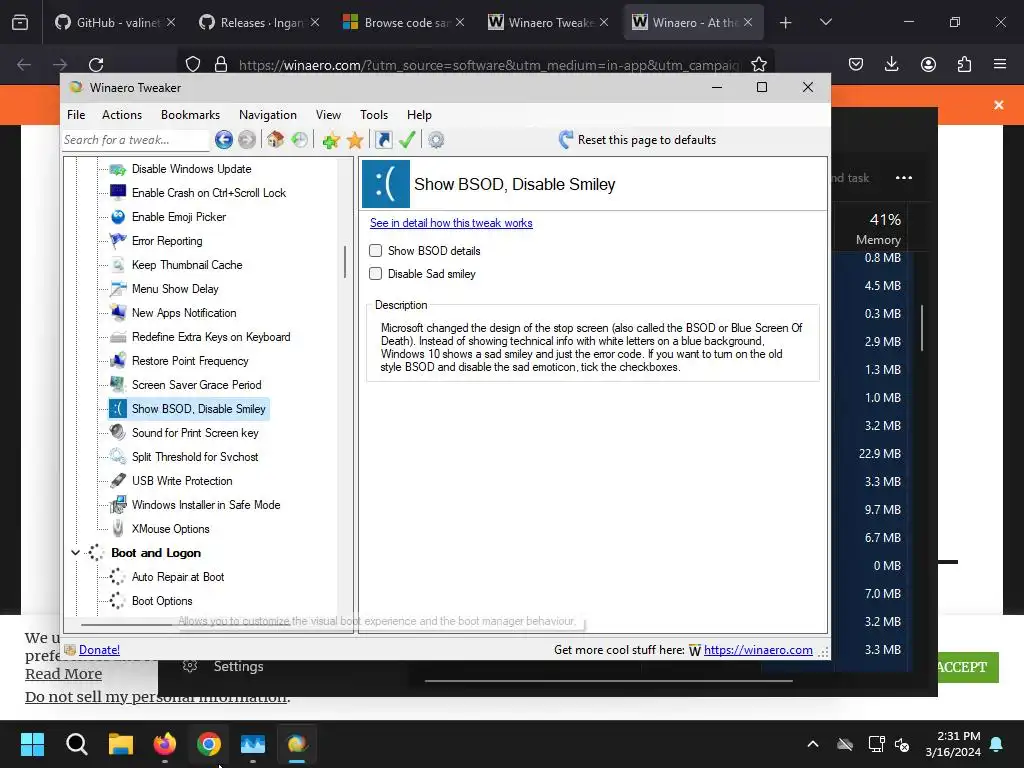Select Keep Thumbnail Cache item

pyautogui.click(x=187, y=265)
